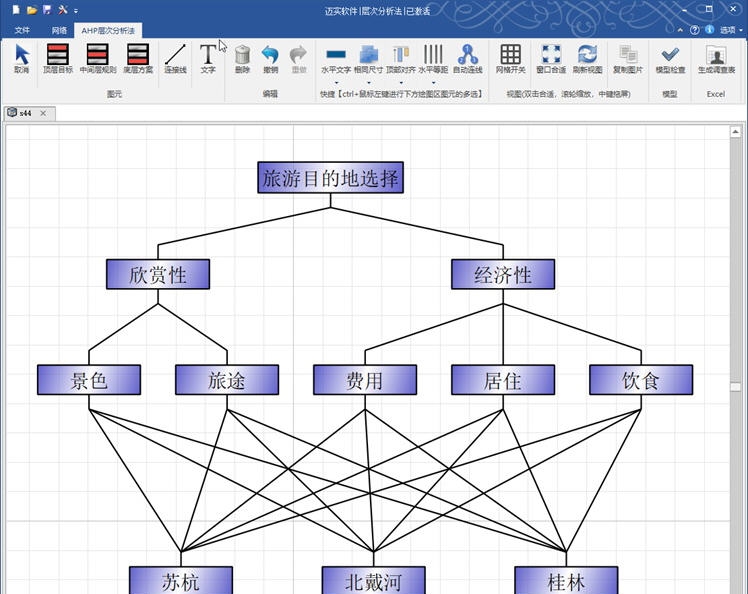Open the blue info icon

pos(710,30)
